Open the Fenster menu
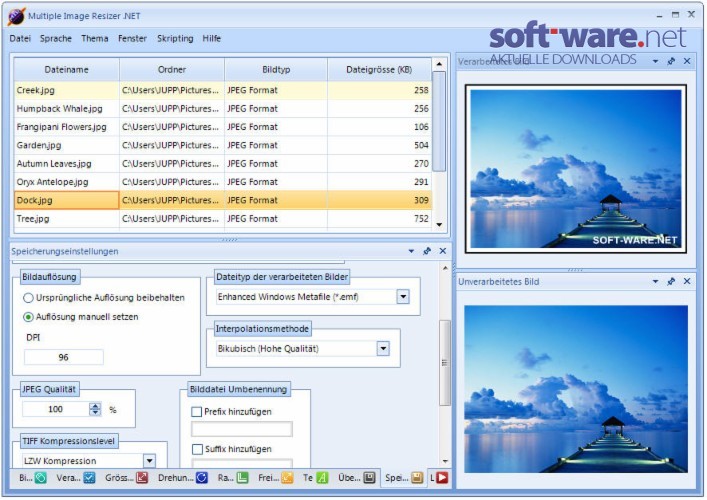This screenshot has width=707, height=500. tap(133, 39)
